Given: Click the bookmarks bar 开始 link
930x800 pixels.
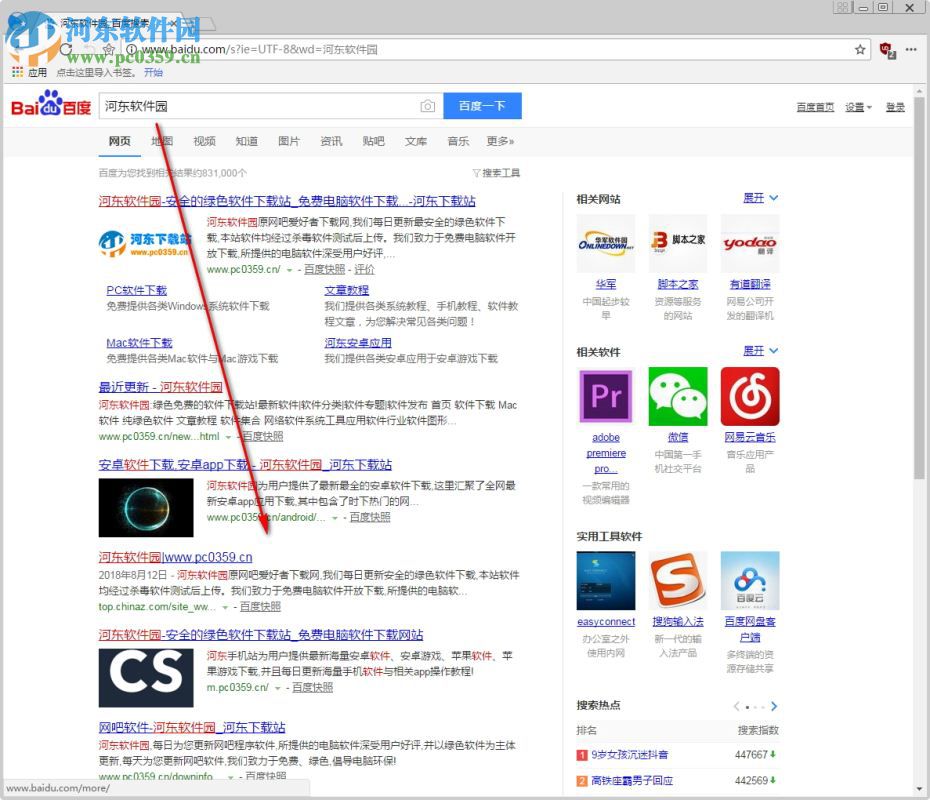Looking at the screenshot, I should tap(153, 72).
